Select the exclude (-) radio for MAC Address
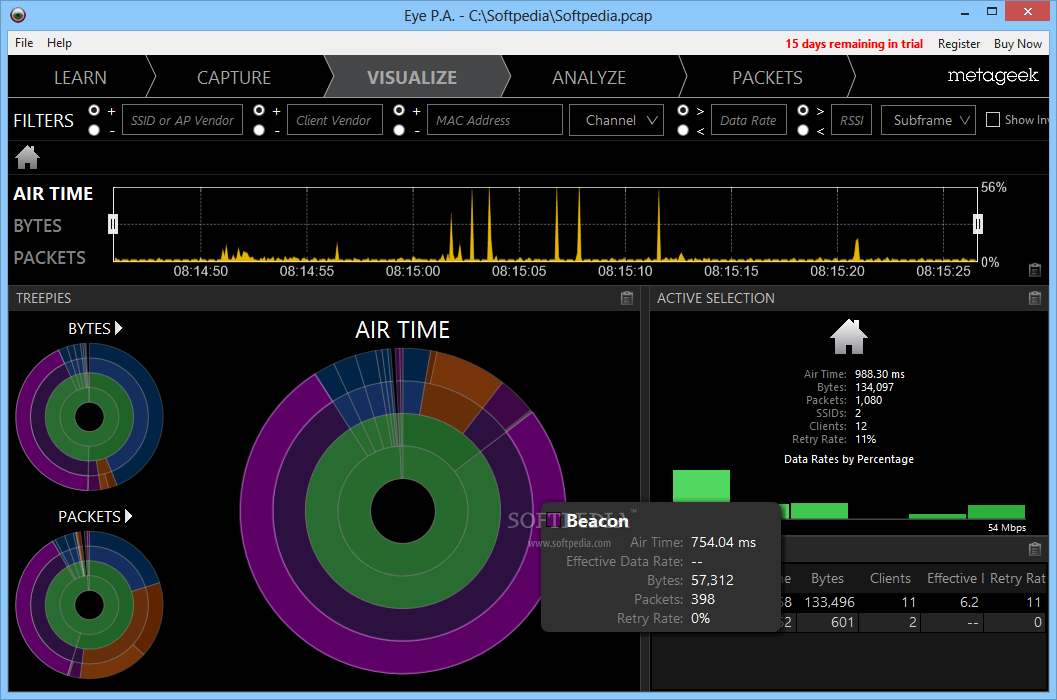The width and height of the screenshot is (1057, 700). (399, 129)
